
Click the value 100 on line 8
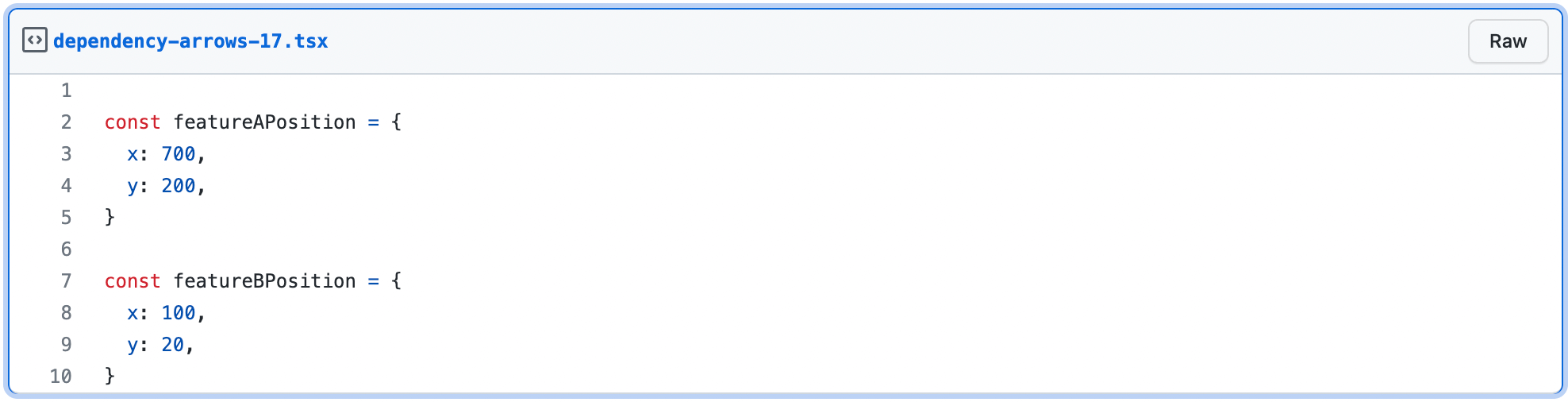coord(179,313)
